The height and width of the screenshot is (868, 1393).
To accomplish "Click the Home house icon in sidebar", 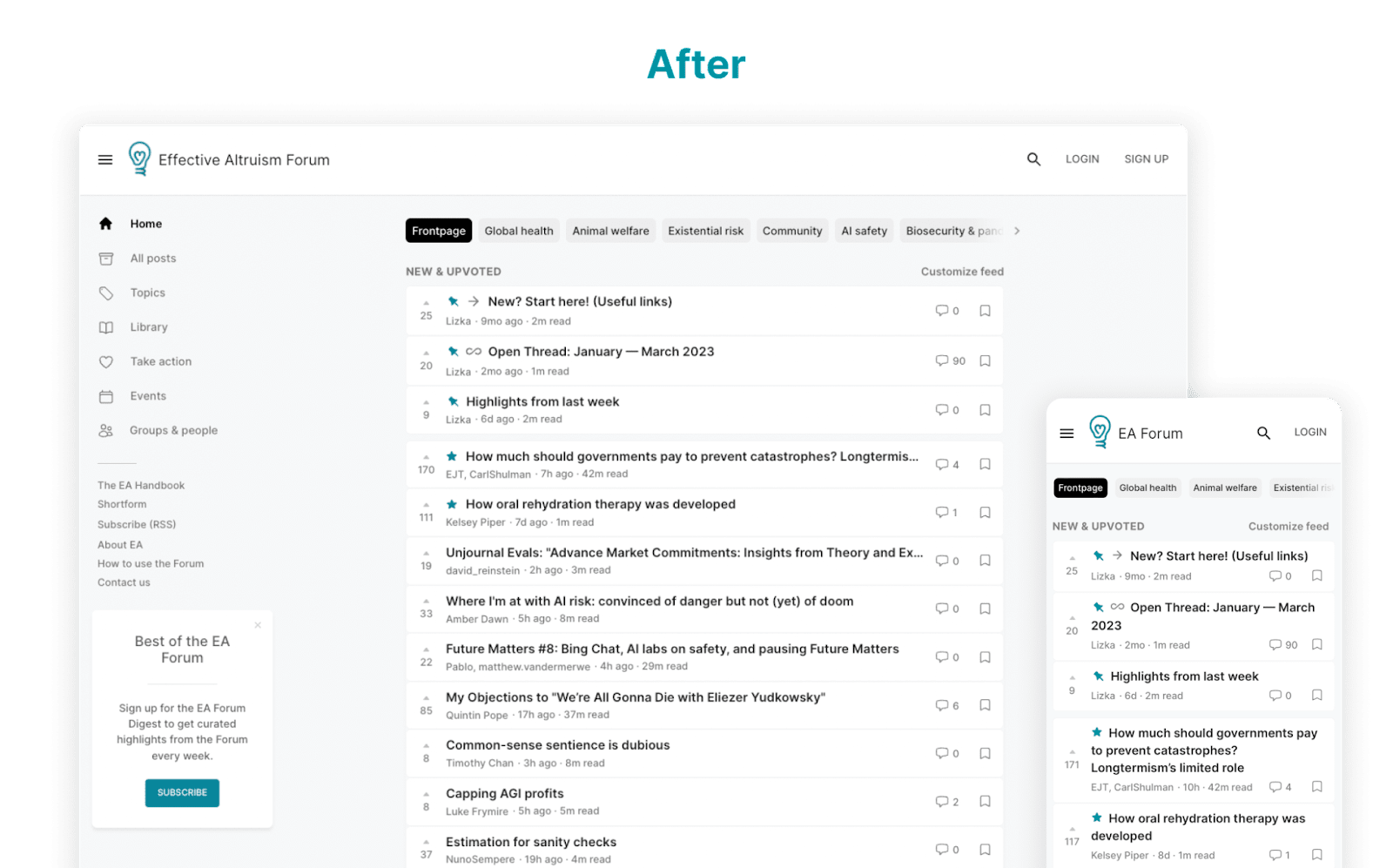I will pos(105,224).
